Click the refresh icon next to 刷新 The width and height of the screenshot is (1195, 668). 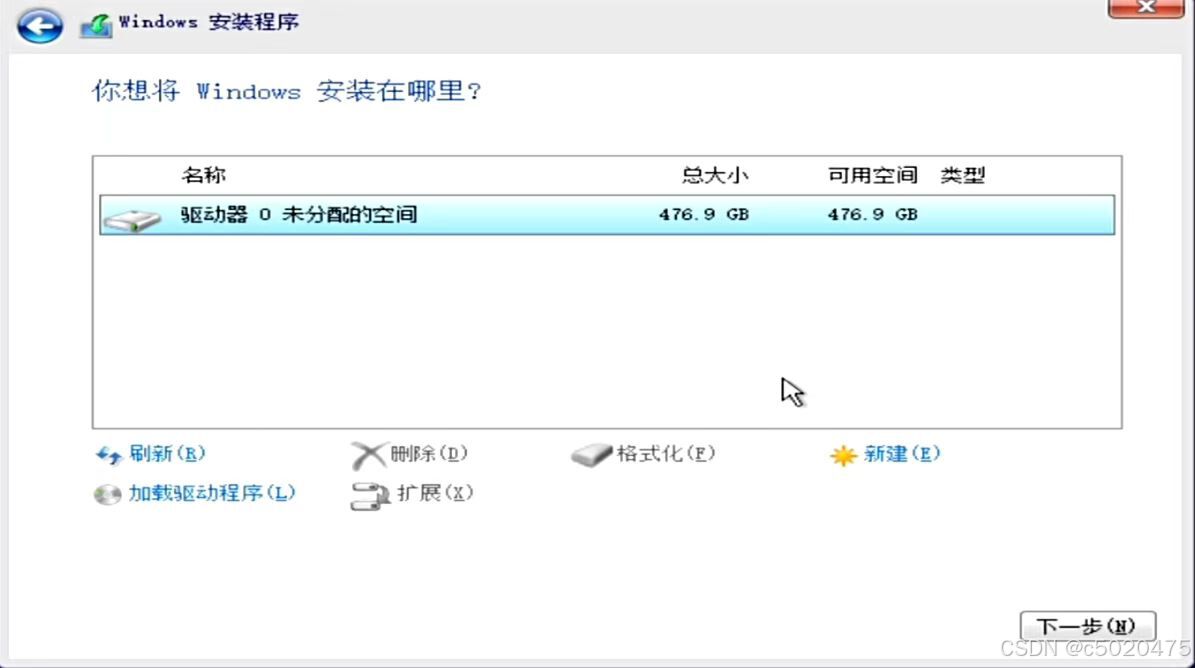point(106,455)
